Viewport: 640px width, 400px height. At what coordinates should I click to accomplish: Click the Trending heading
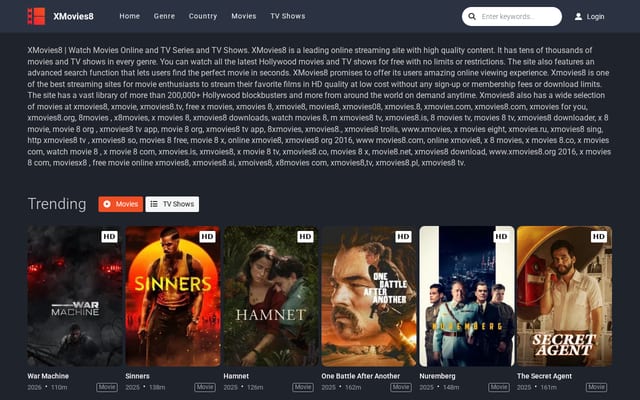[x=57, y=204]
